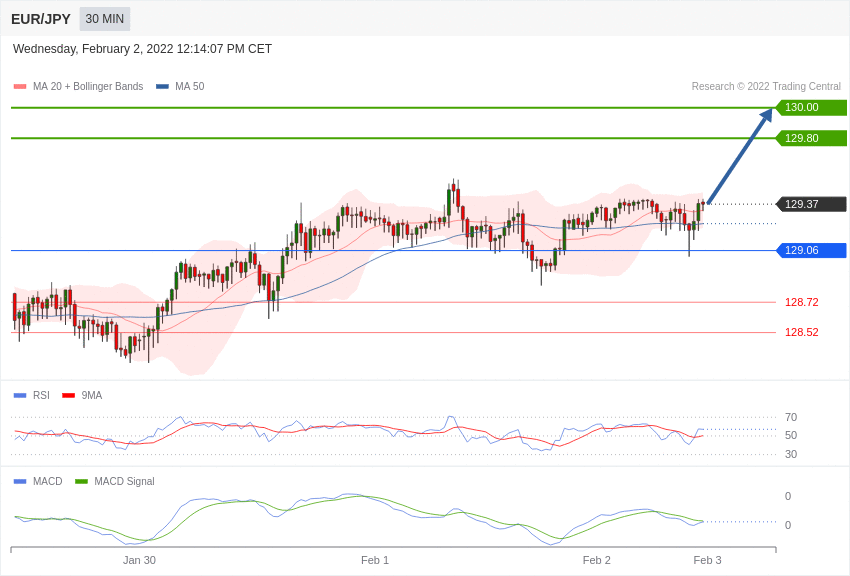Viewport: 850px width, 576px height.
Task: Click the green MACD Signal legend swatch
Action: click(x=81, y=481)
